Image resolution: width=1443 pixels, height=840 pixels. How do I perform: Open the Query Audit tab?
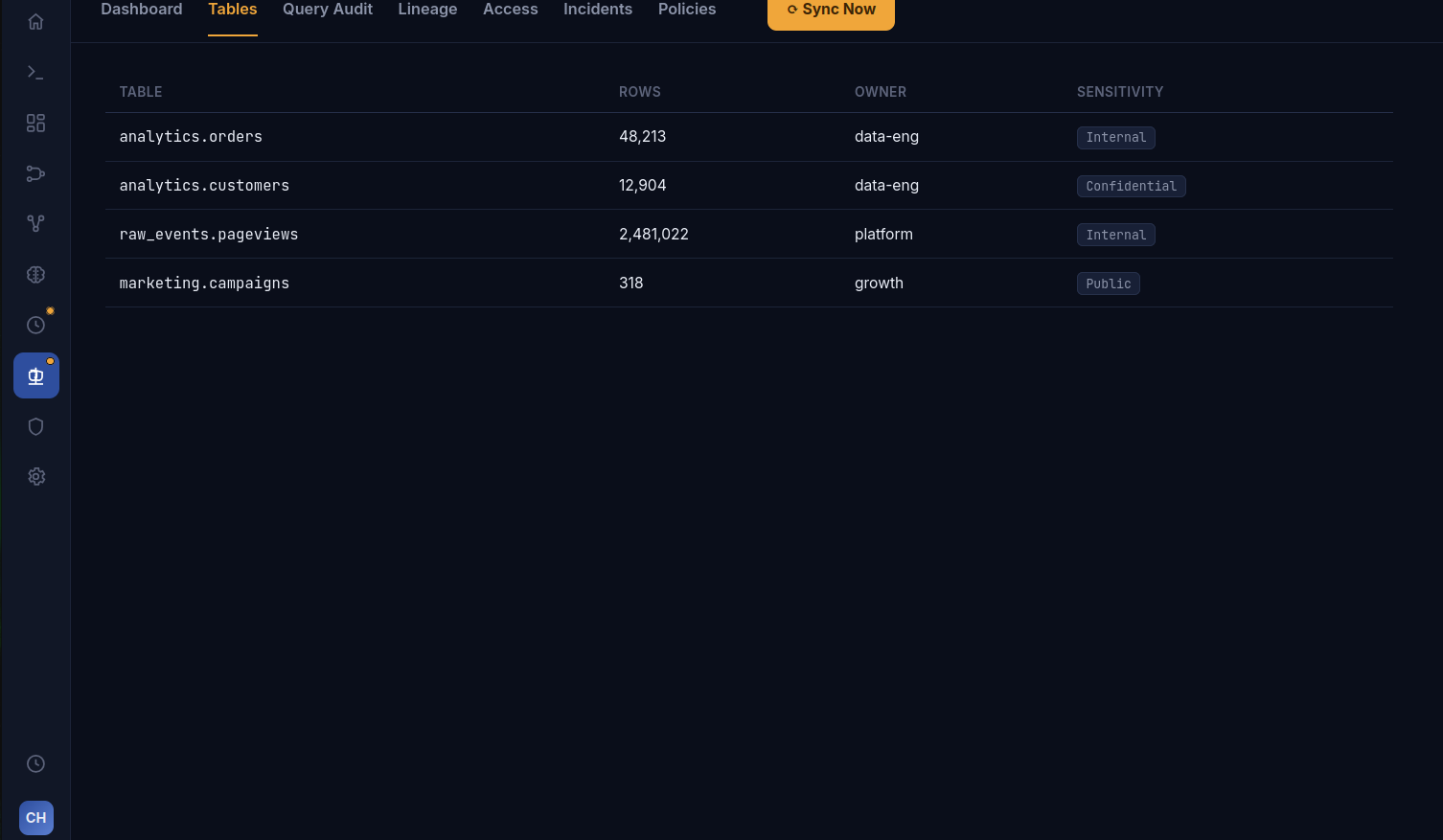(x=328, y=10)
